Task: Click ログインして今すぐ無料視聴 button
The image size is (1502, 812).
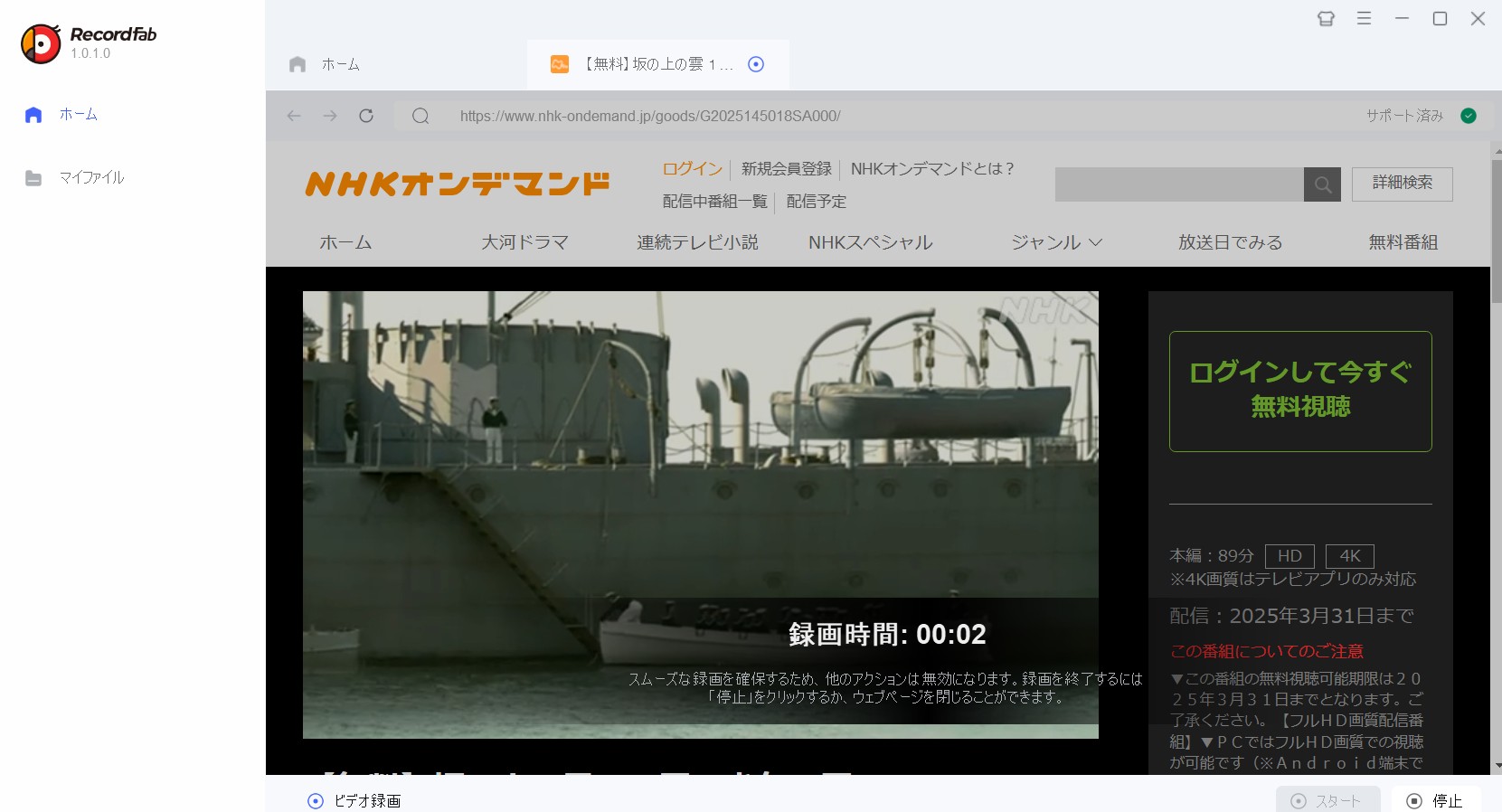Action: tap(1300, 392)
